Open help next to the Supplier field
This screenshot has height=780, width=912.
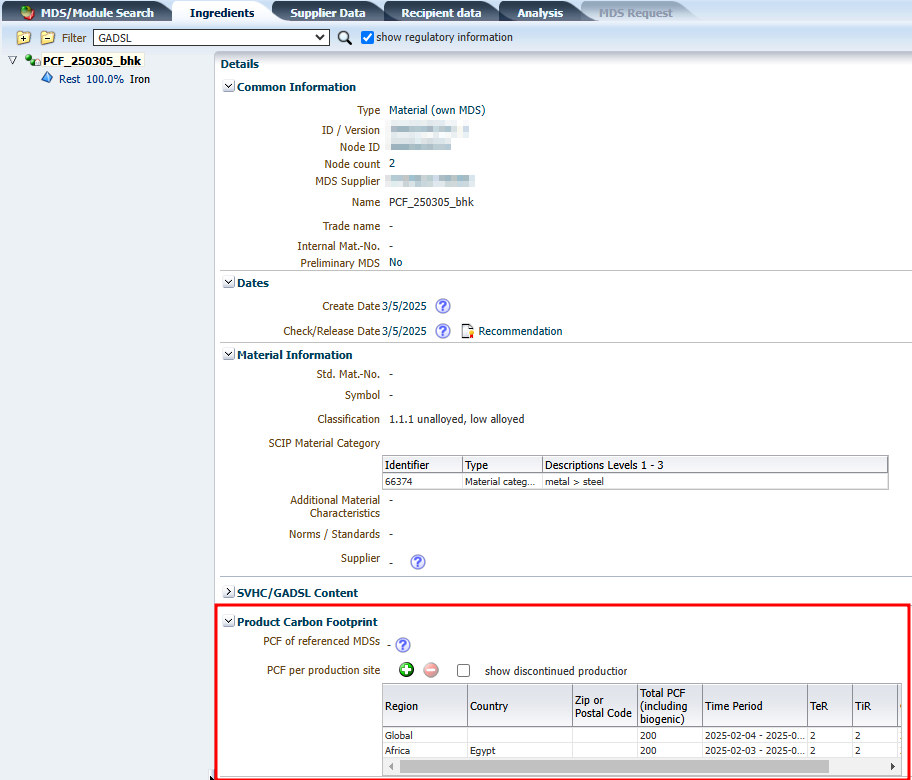[417, 561]
